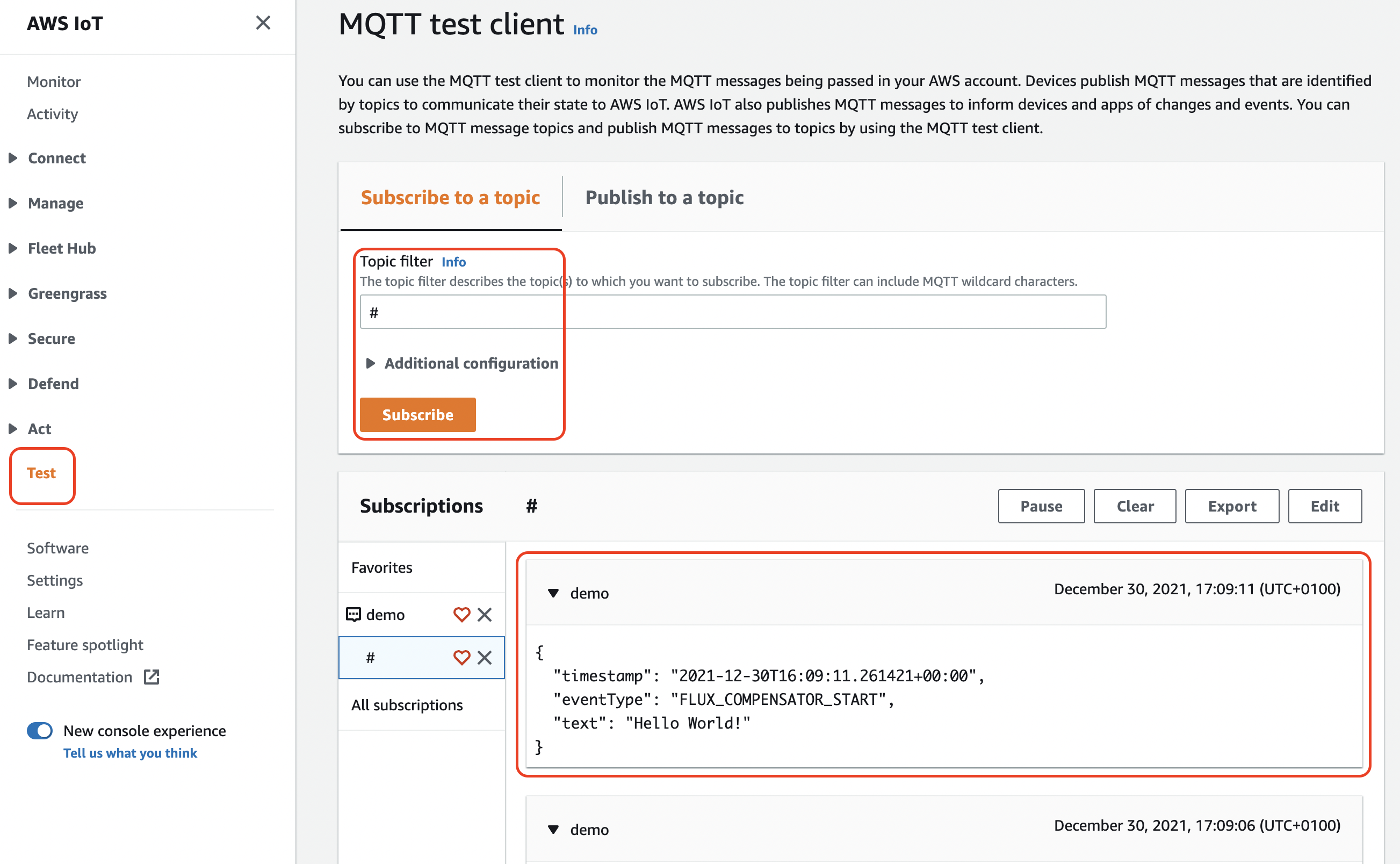Click the external link icon beside Documentation

point(151,677)
